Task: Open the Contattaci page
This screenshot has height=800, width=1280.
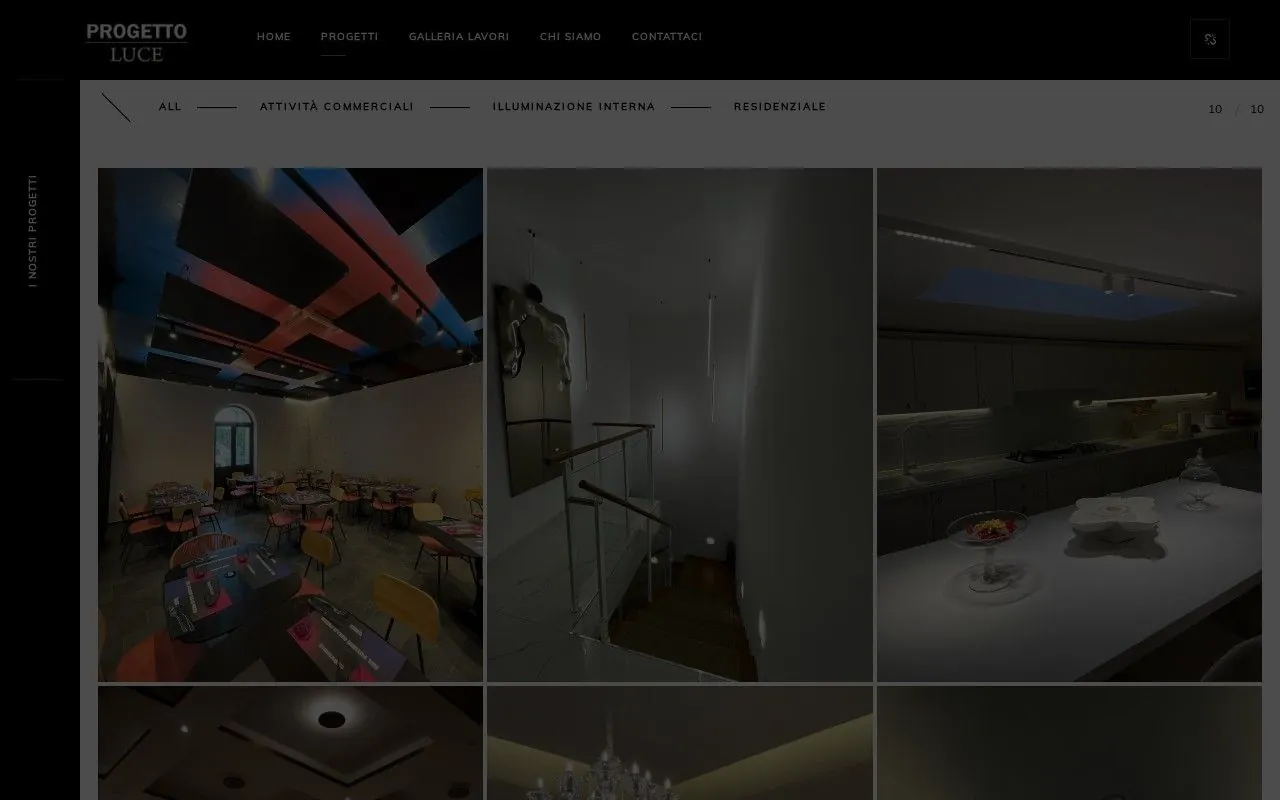Action: coord(667,37)
